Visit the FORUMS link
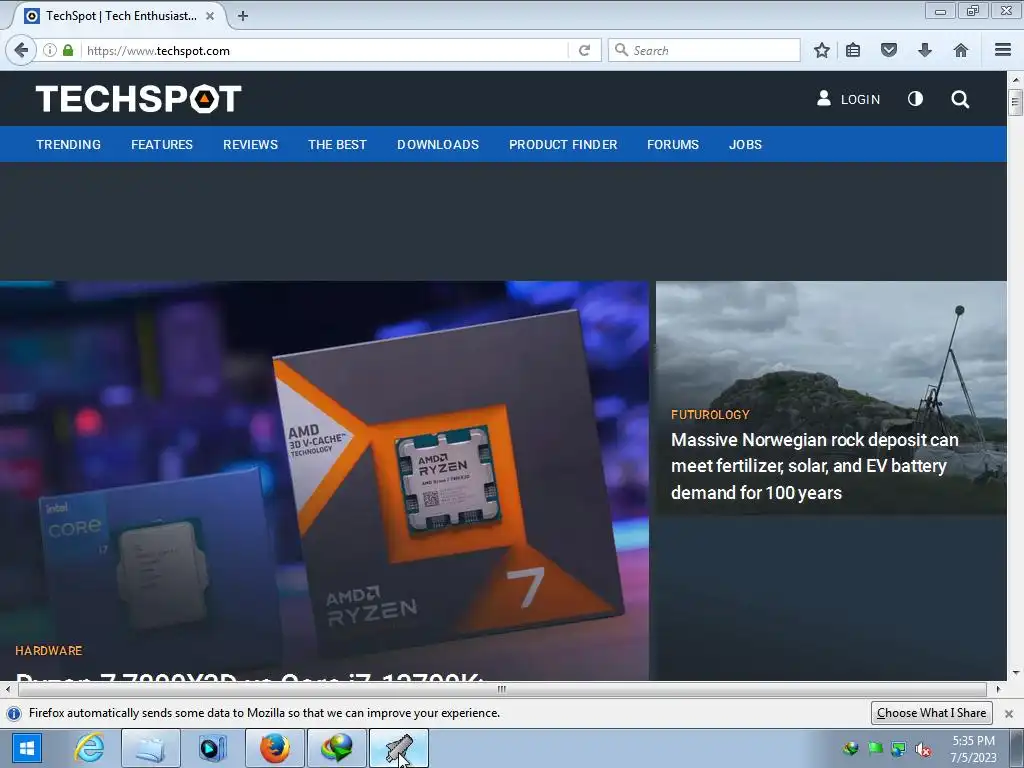Image resolution: width=1024 pixels, height=768 pixels. pyautogui.click(x=673, y=144)
